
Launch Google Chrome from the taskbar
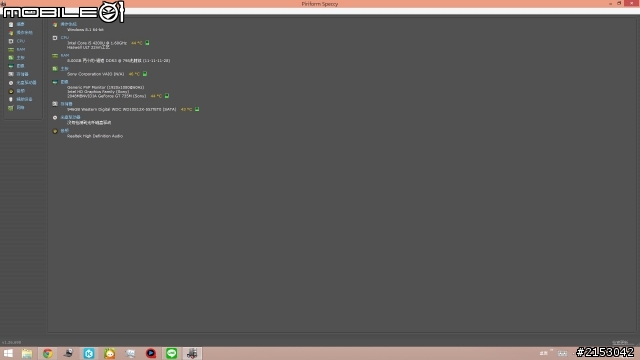48,353
